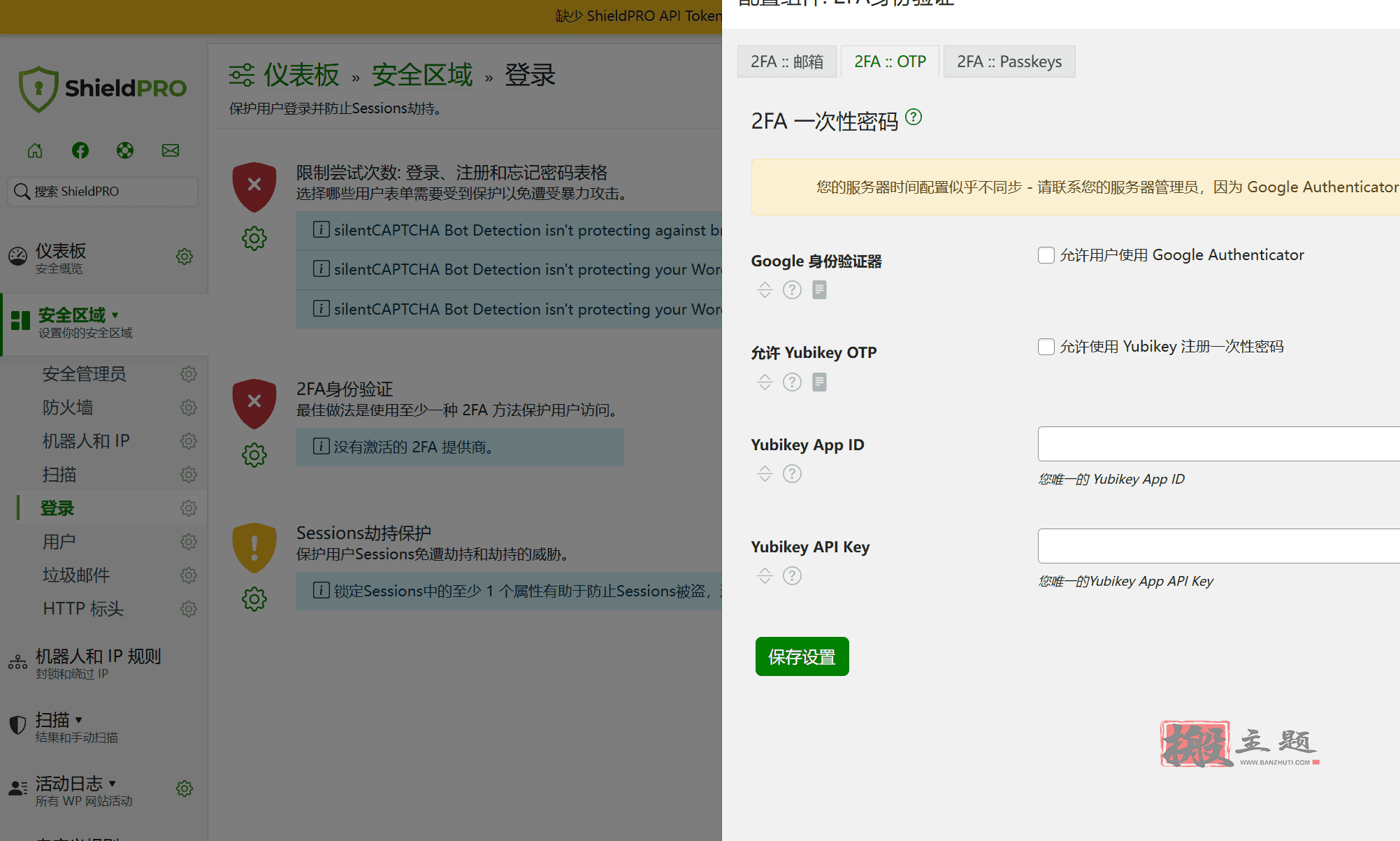Screen dimensions: 1400x841
Task: Expand the 扫描 sidebar dropdown arrow
Action: coord(79,719)
